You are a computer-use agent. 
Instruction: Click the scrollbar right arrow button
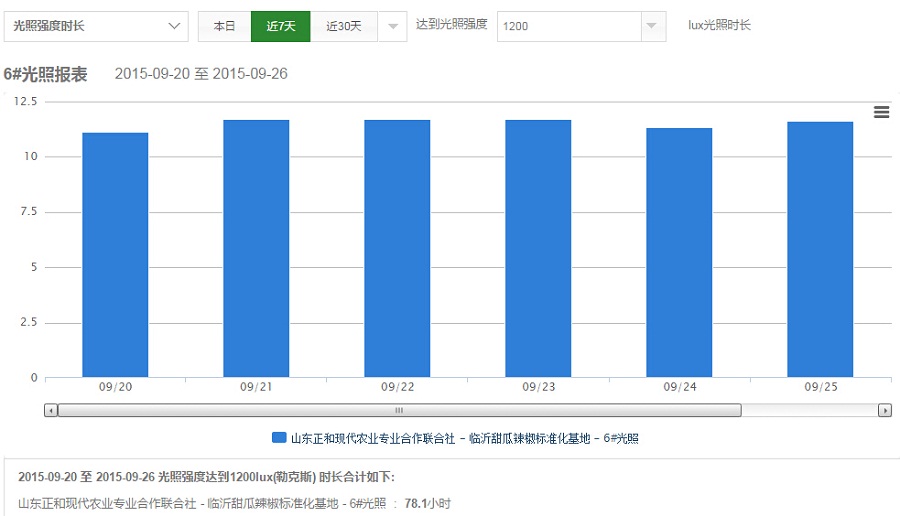pos(884,410)
